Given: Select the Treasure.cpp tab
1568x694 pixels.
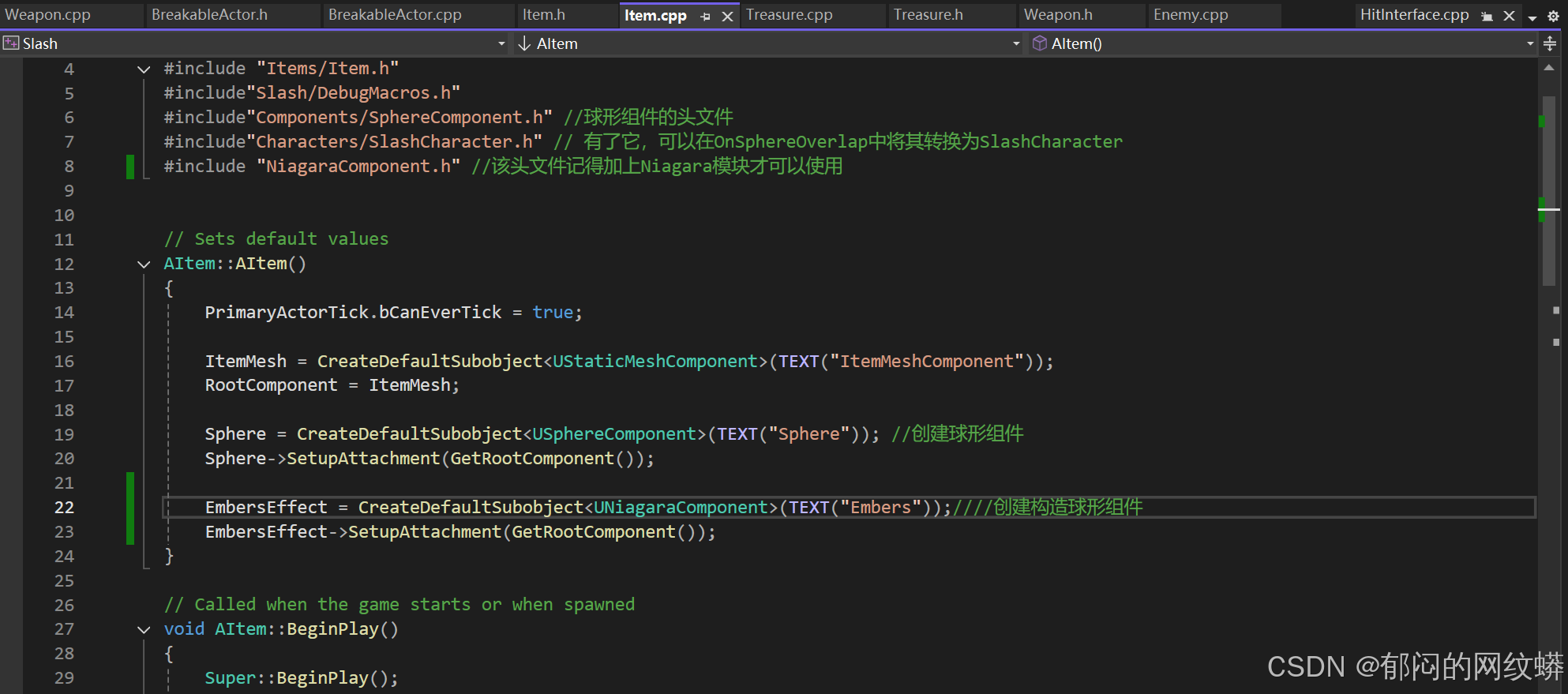Looking at the screenshot, I should tap(790, 15).
